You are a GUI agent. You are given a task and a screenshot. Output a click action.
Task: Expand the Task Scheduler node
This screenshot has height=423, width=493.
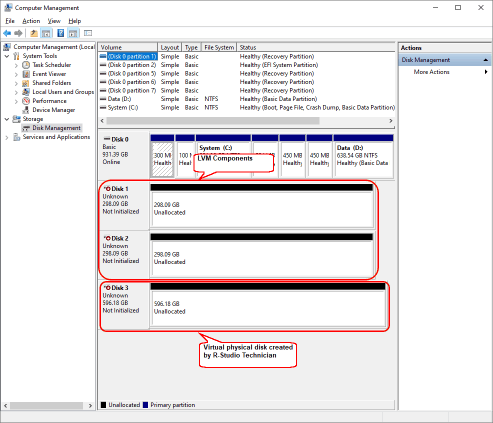[16, 65]
